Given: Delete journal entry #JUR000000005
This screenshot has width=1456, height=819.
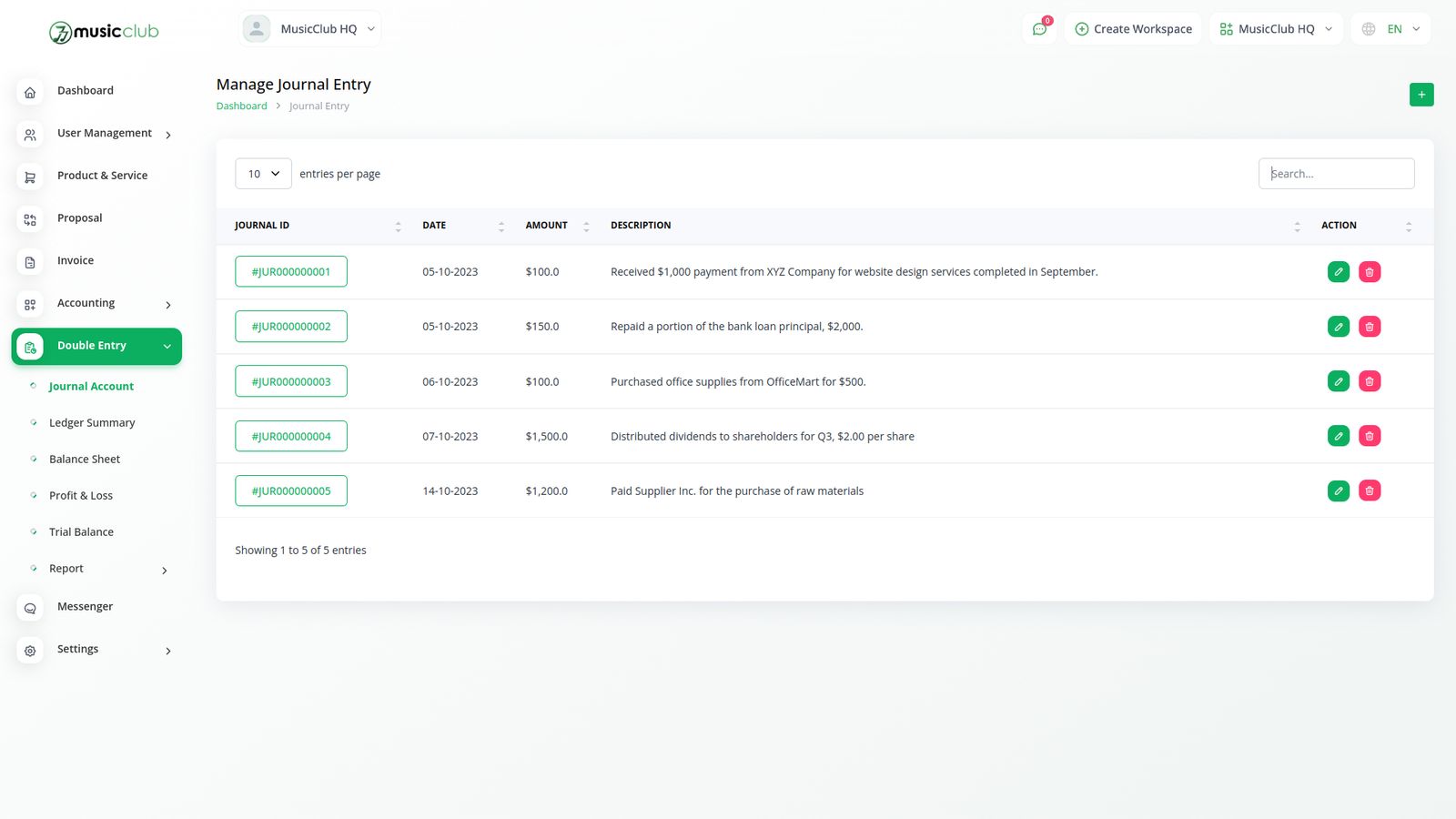Looking at the screenshot, I should coord(1370,490).
